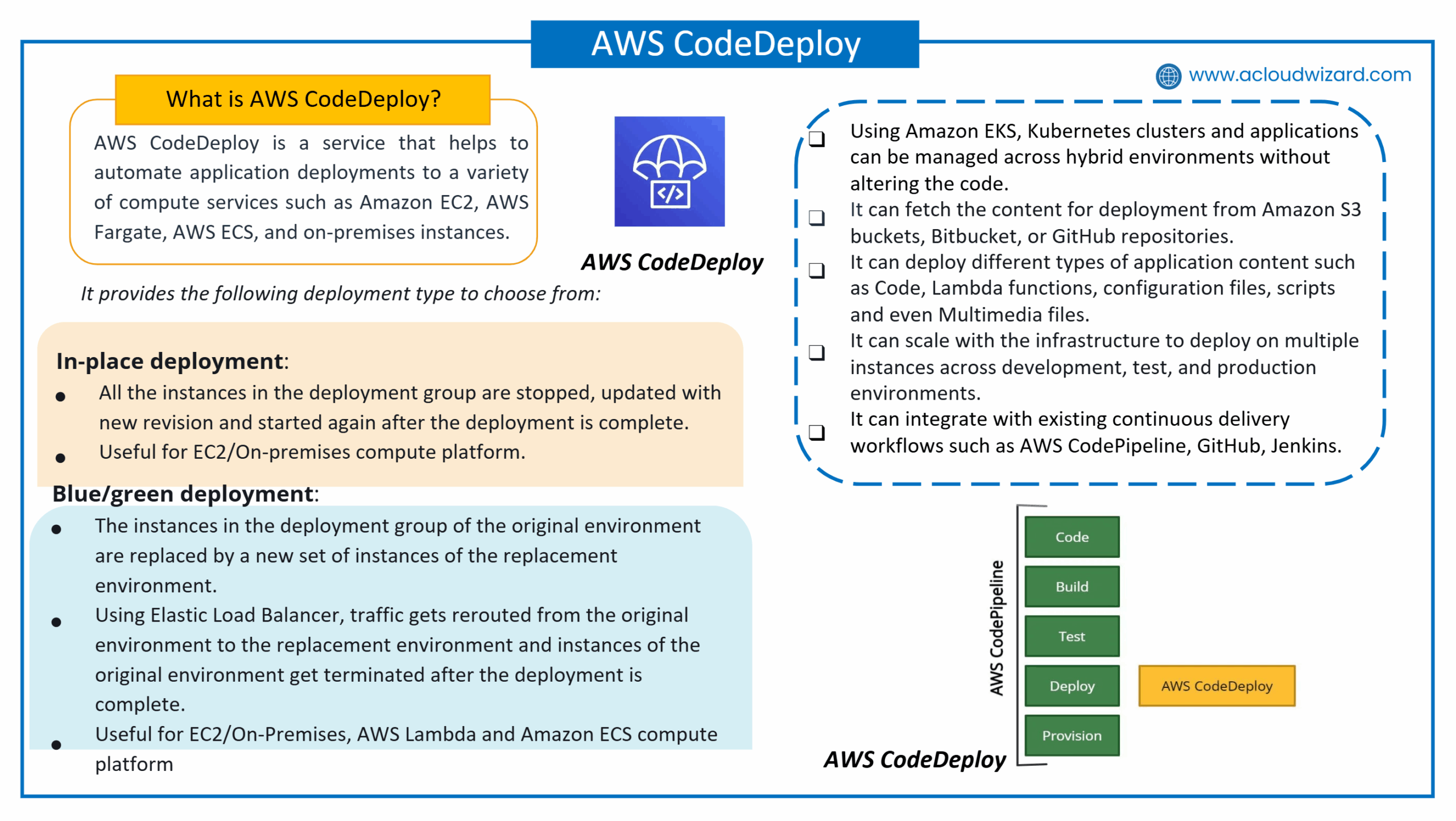Click the green Build pipeline stage box
Screen dimensions: 1456x821
[x=1072, y=586]
